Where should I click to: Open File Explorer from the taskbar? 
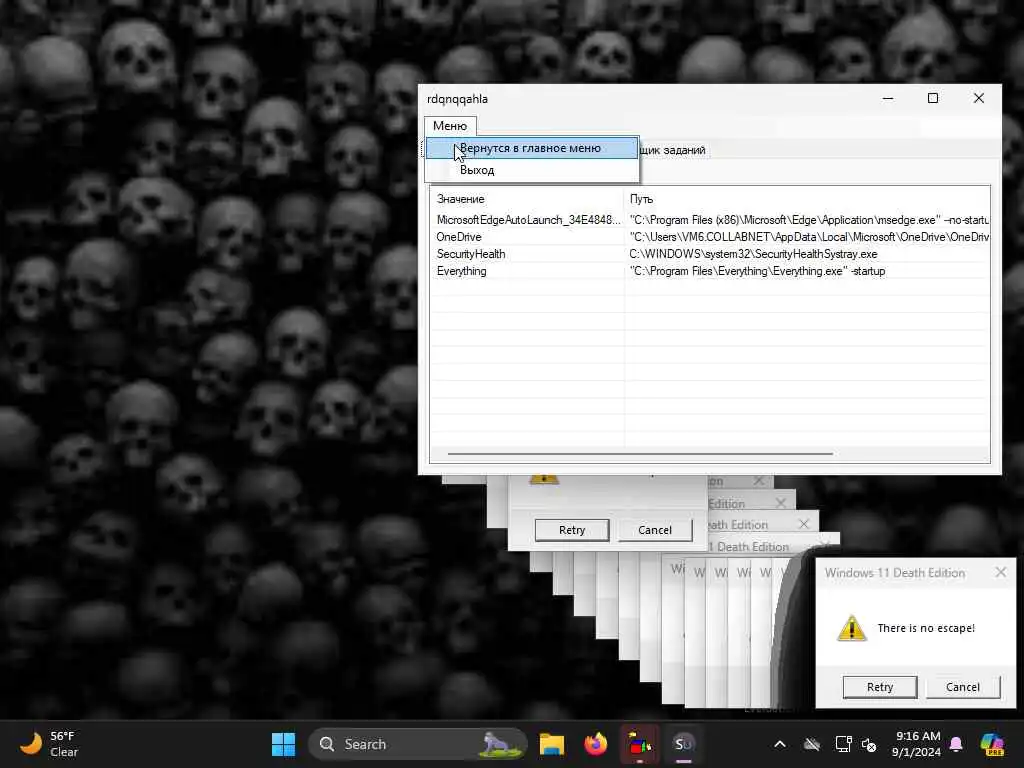point(552,744)
